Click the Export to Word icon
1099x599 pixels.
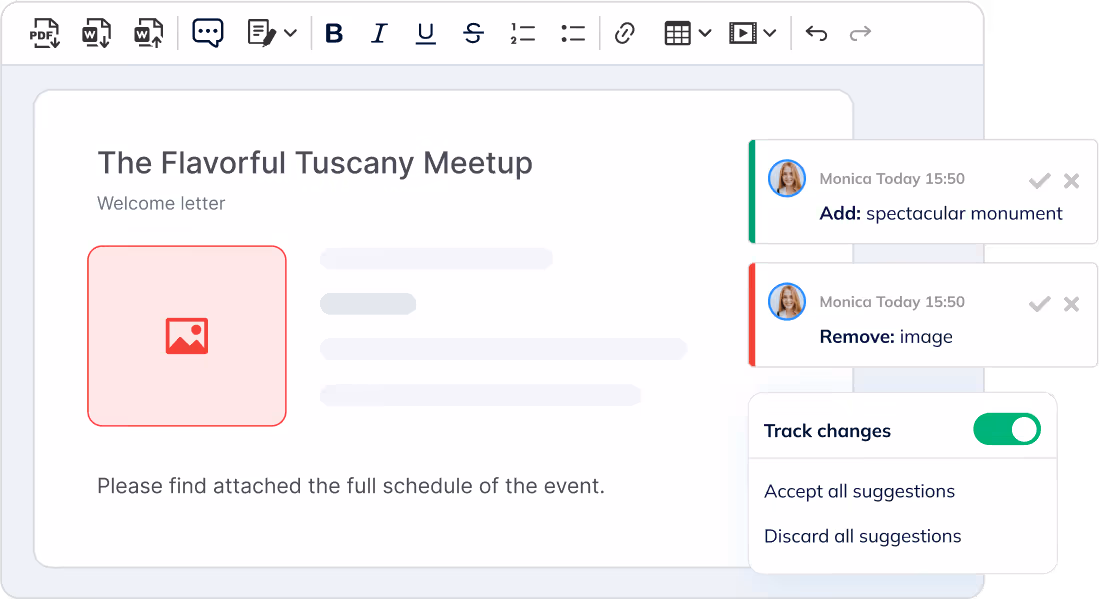pyautogui.click(x=97, y=33)
